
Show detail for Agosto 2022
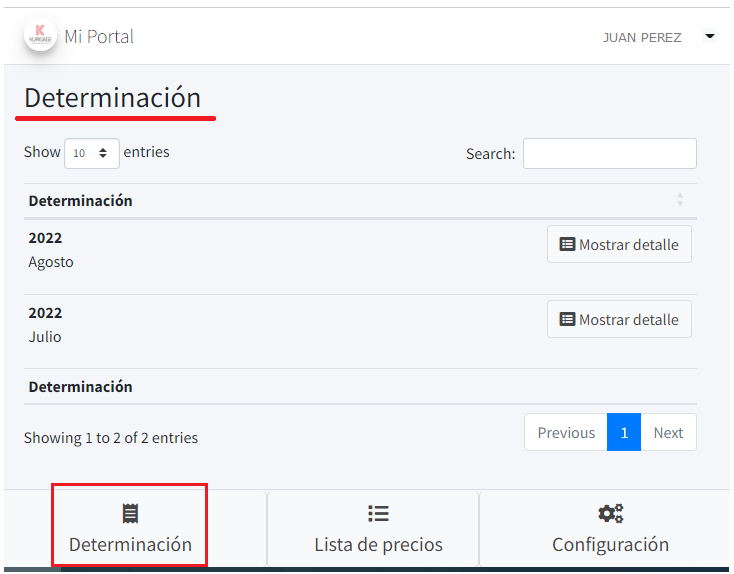[619, 245]
